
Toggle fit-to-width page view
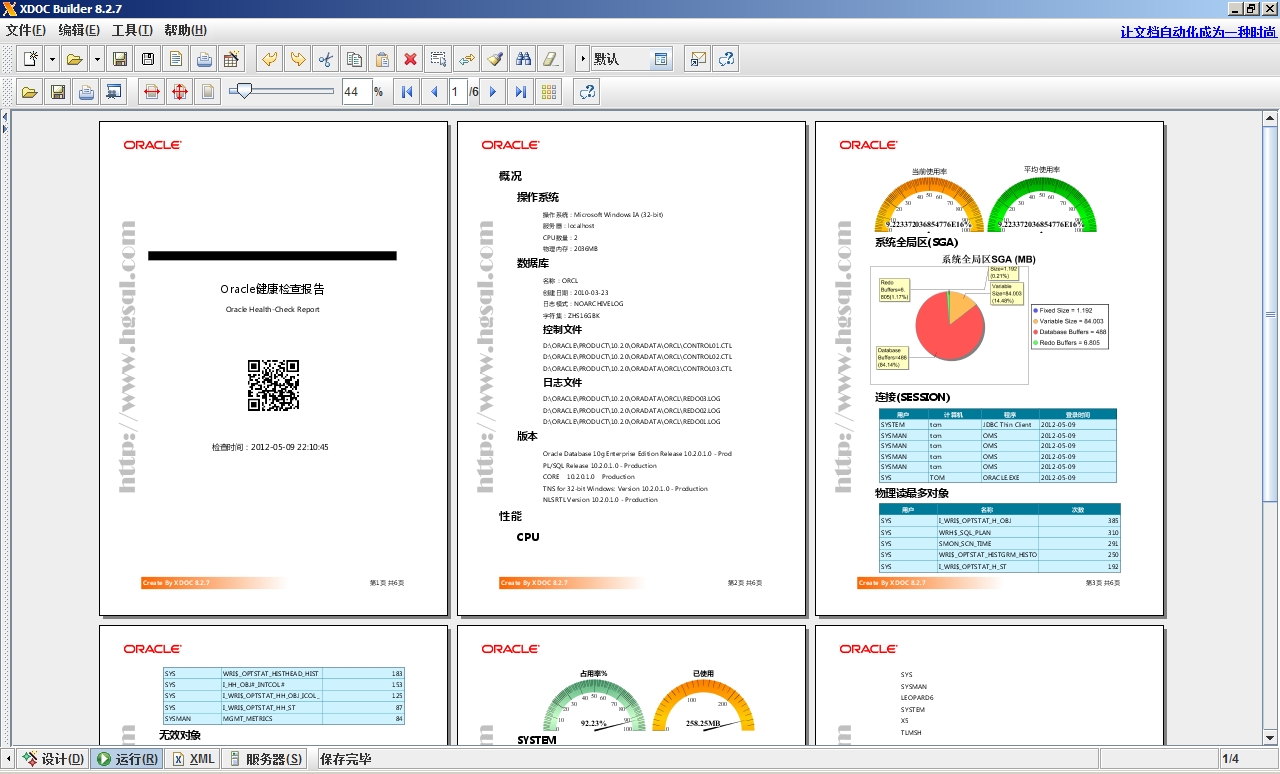point(149,91)
